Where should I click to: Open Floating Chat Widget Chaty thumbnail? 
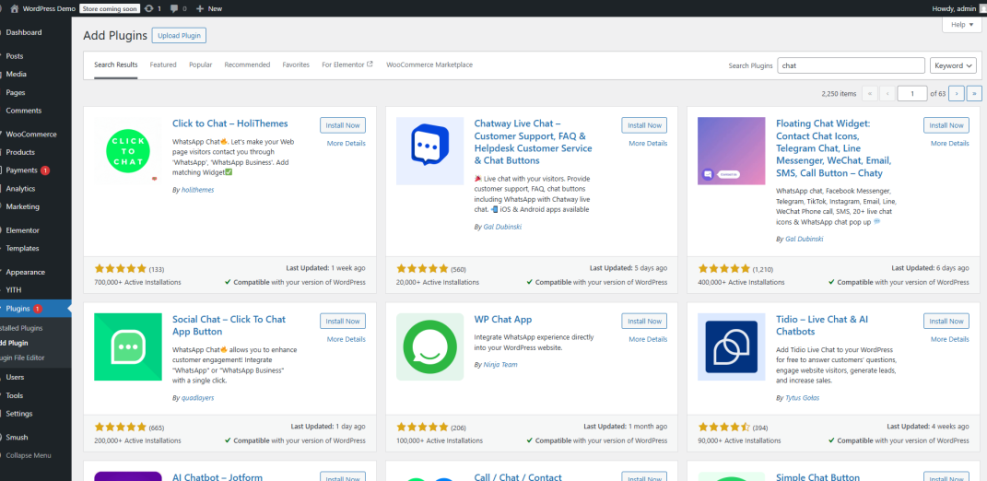coord(731,151)
